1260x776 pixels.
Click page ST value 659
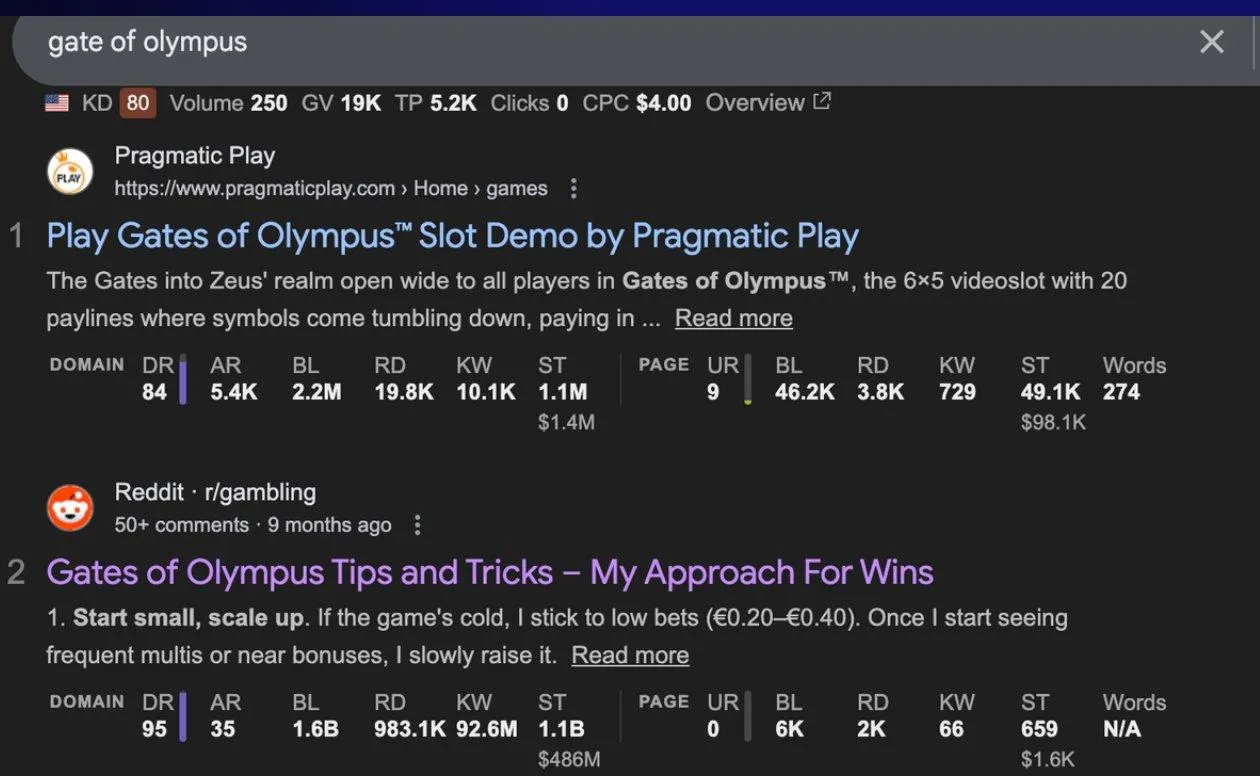[1039, 729]
